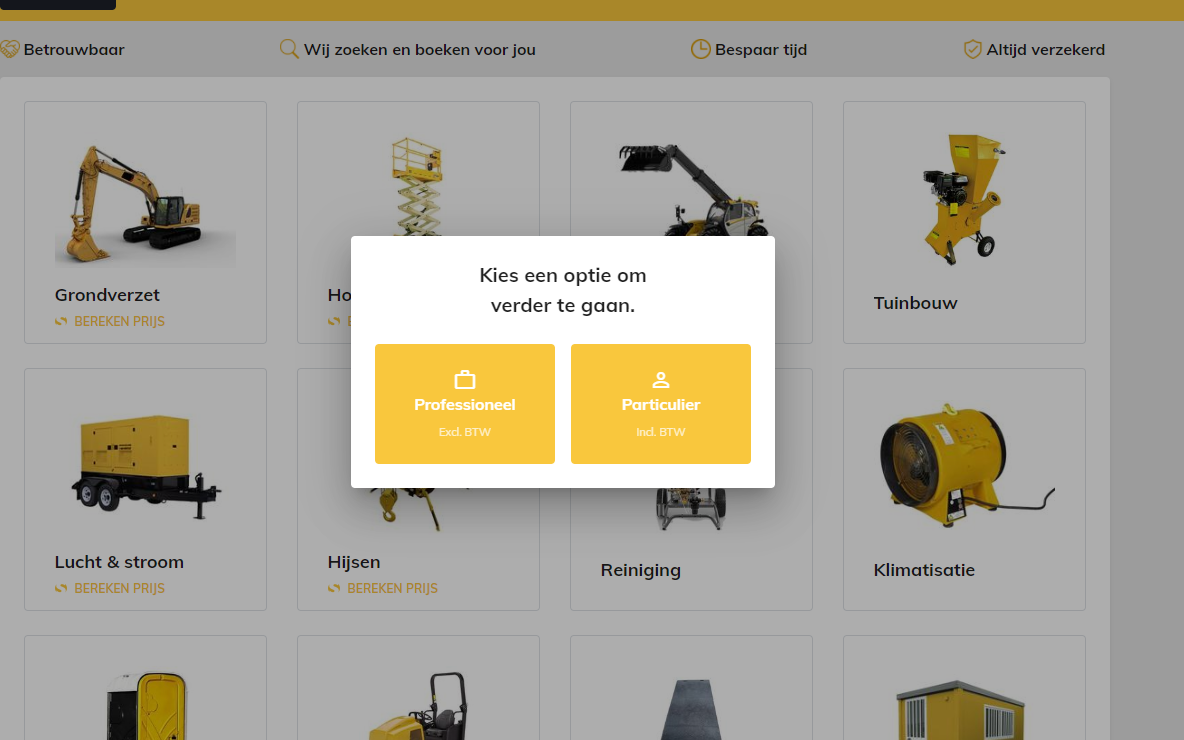Viewport: 1184px width, 740px height.
Task: Click Bereken prijs under Hijsen
Action: (393, 588)
